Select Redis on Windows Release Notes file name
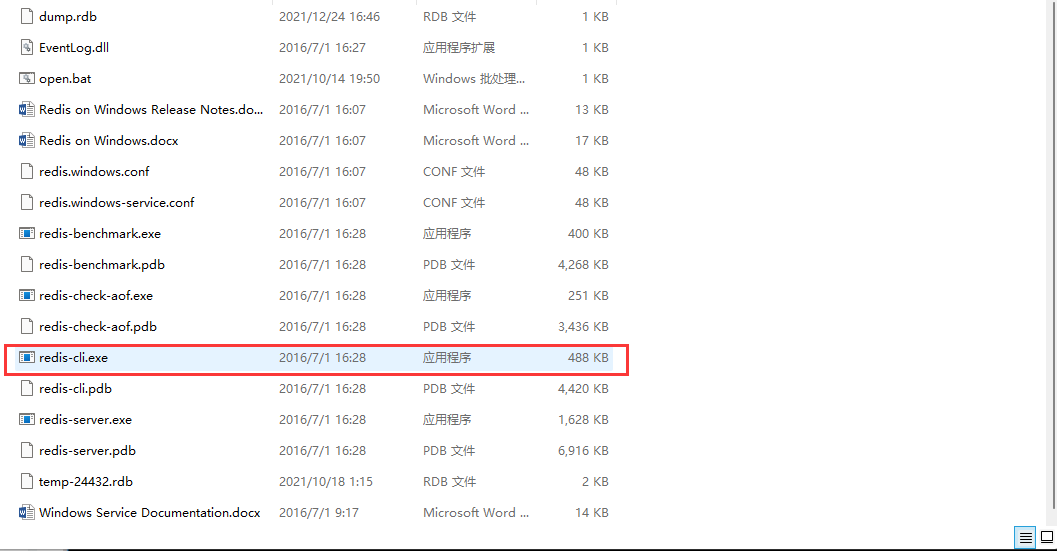Viewport: 1057px width, 551px height. click(x=151, y=109)
